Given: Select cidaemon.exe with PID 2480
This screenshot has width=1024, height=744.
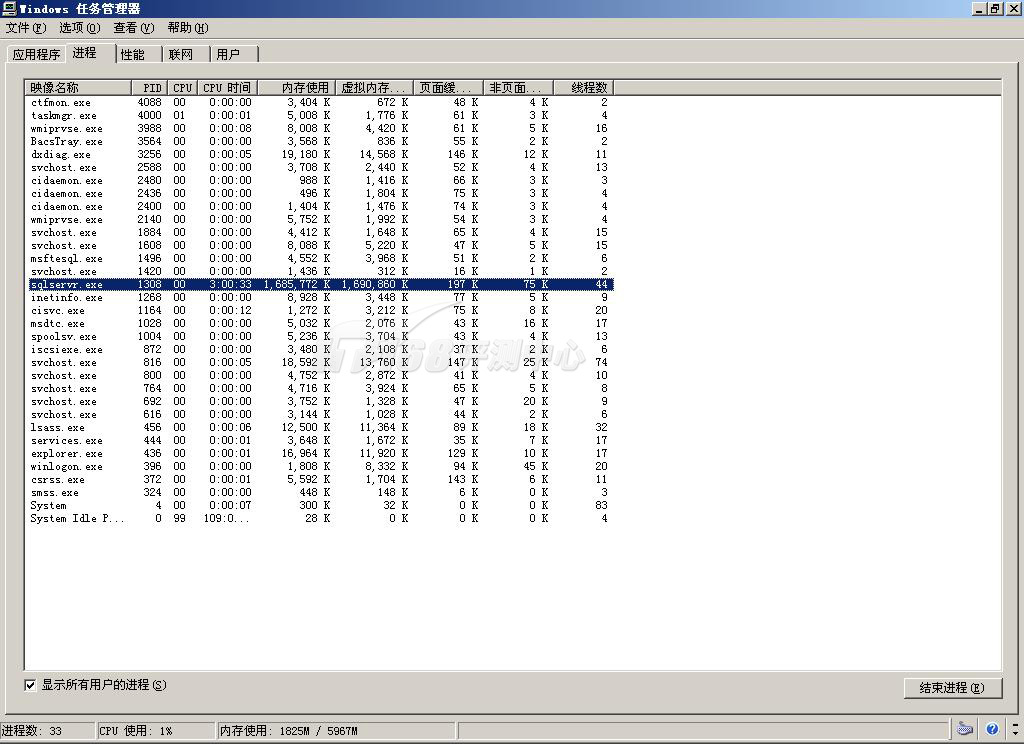Looking at the screenshot, I should (320, 180).
